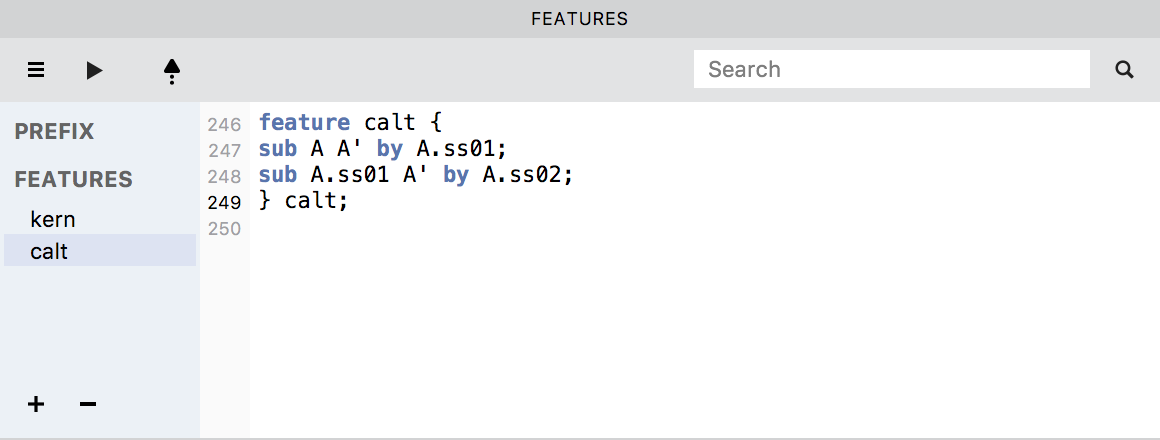Place cursor on the closing "} calt;" line
Viewport: 1160px width, 440px height.
pos(304,201)
